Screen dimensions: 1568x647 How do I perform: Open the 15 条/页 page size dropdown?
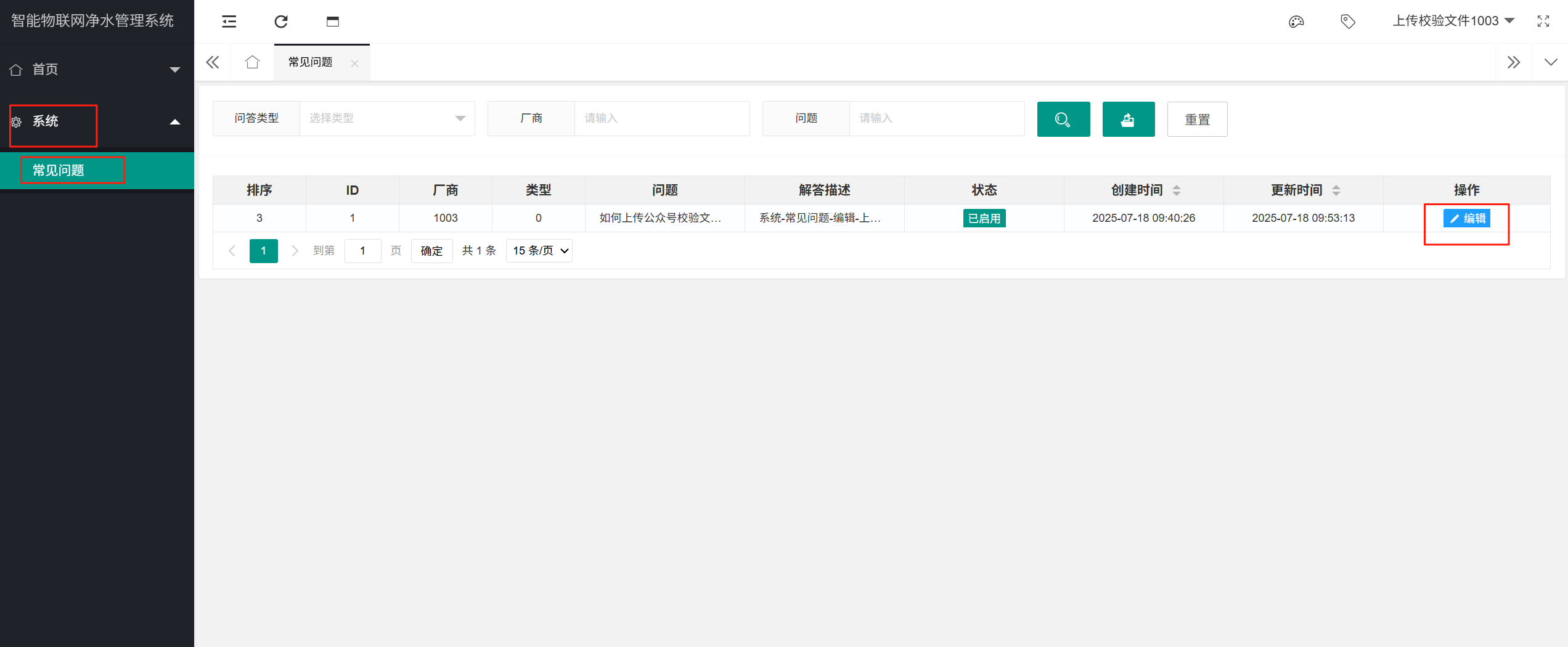click(539, 251)
